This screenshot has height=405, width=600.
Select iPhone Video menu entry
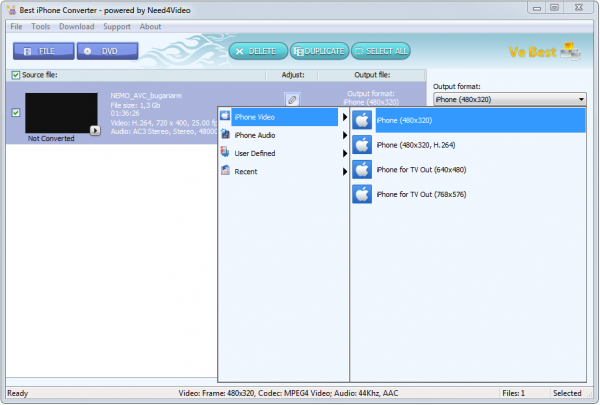point(284,117)
